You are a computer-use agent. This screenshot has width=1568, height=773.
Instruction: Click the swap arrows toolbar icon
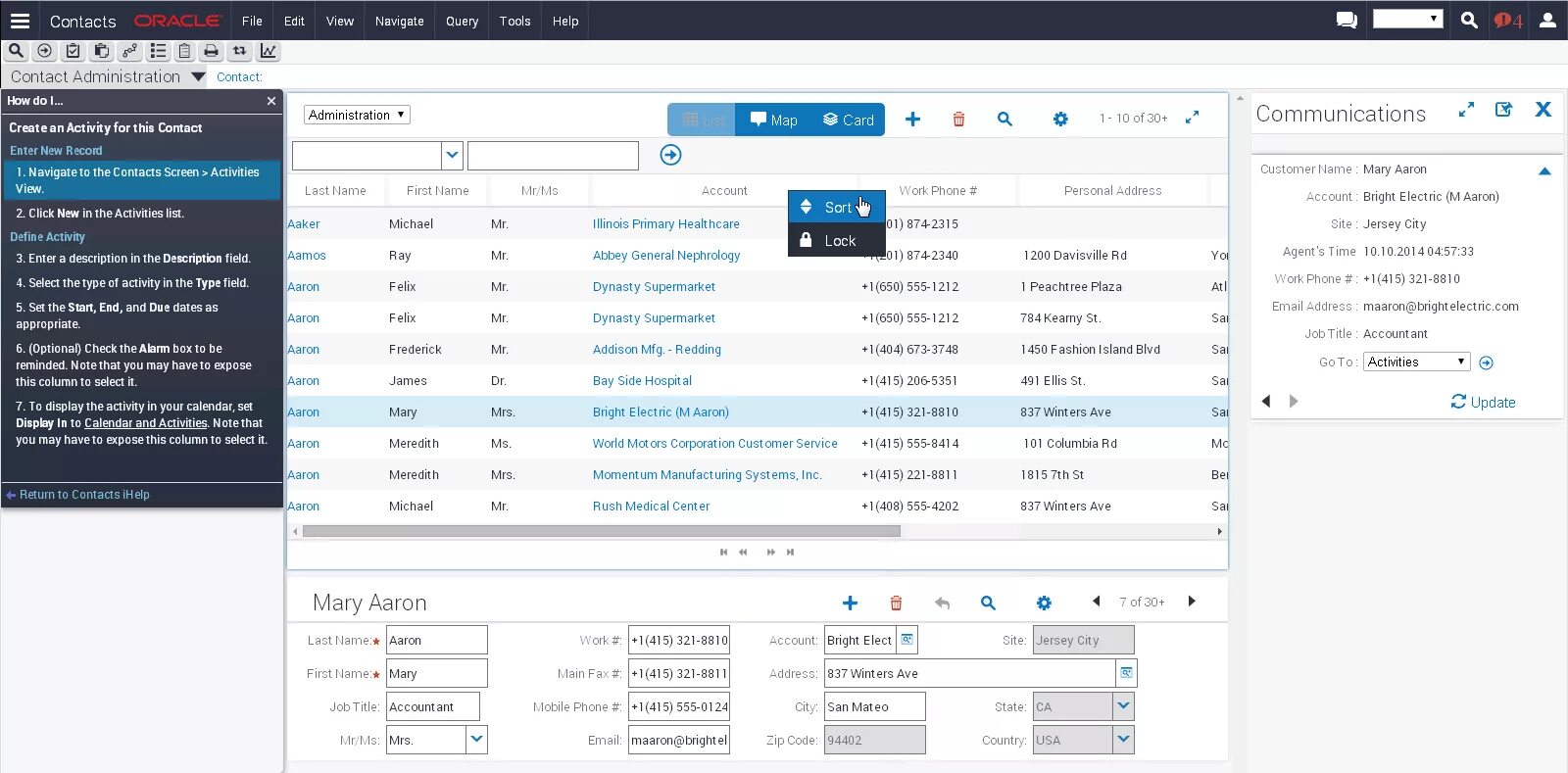pos(239,51)
